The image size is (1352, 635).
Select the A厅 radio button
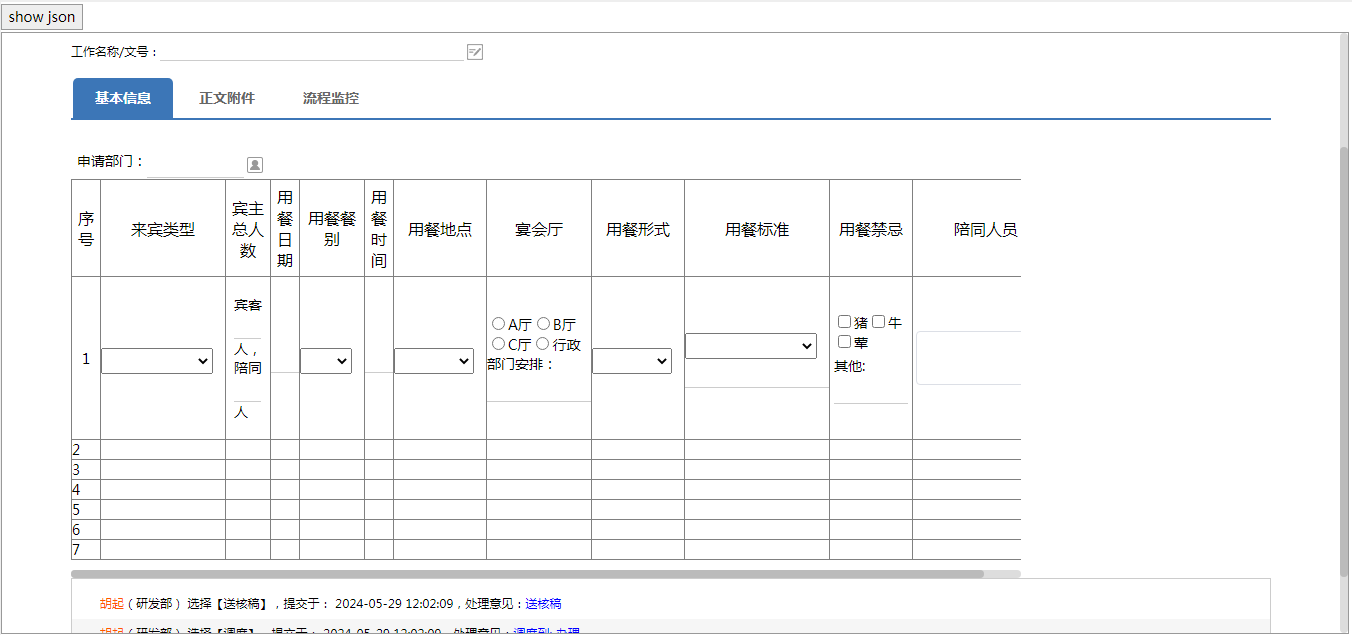click(x=499, y=324)
